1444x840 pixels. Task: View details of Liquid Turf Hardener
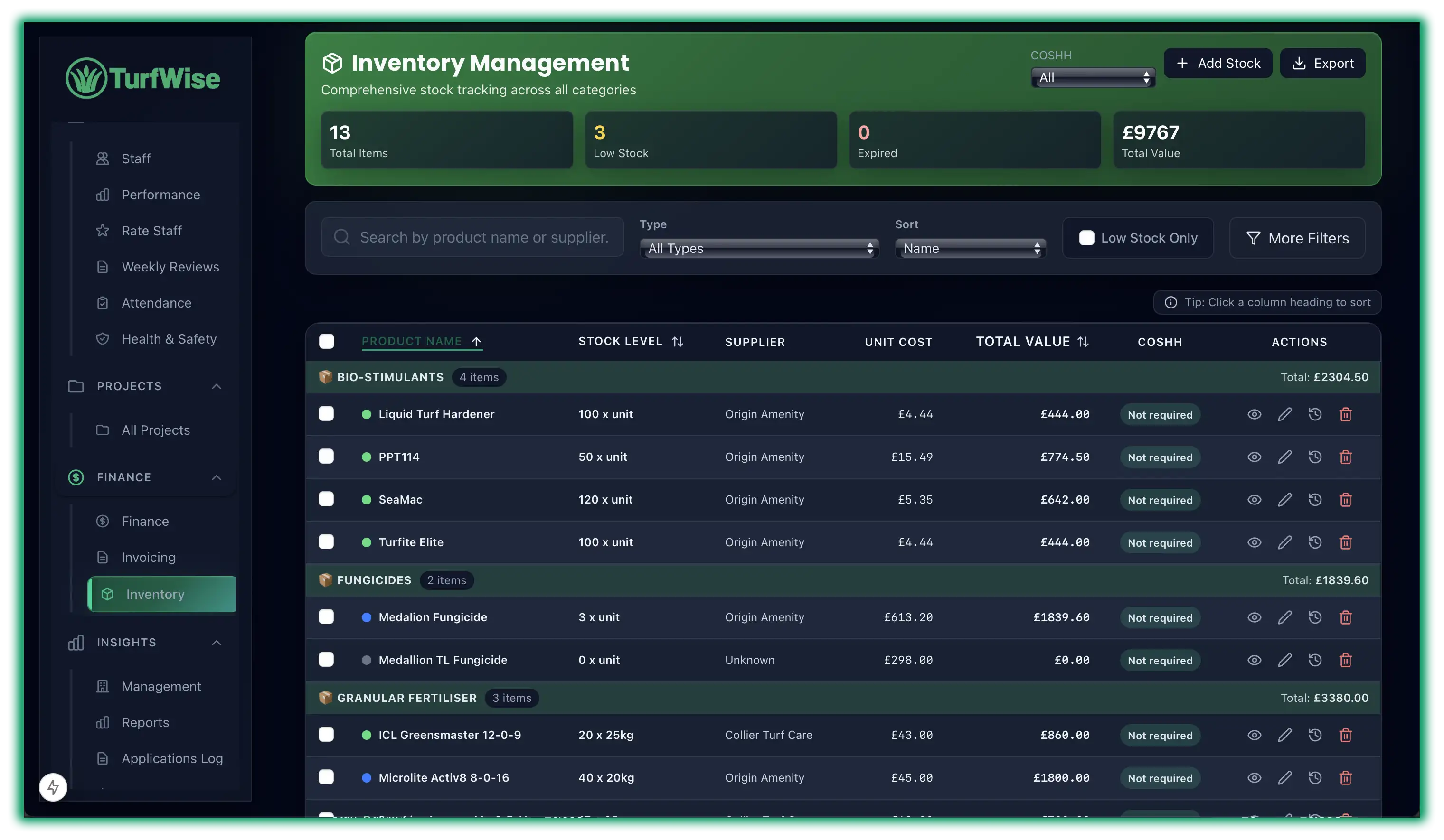click(x=1255, y=414)
